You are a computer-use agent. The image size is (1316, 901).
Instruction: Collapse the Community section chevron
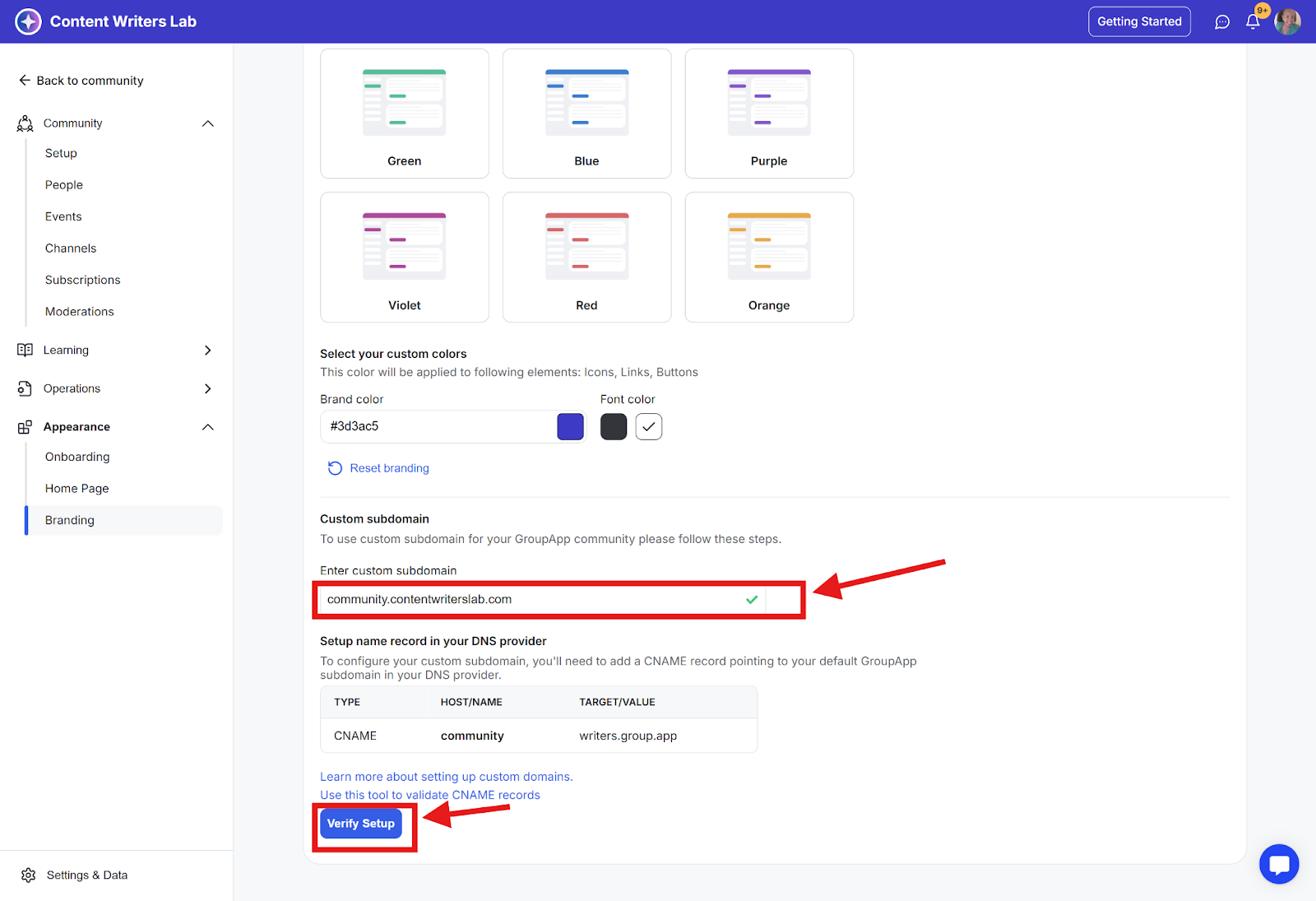point(208,123)
